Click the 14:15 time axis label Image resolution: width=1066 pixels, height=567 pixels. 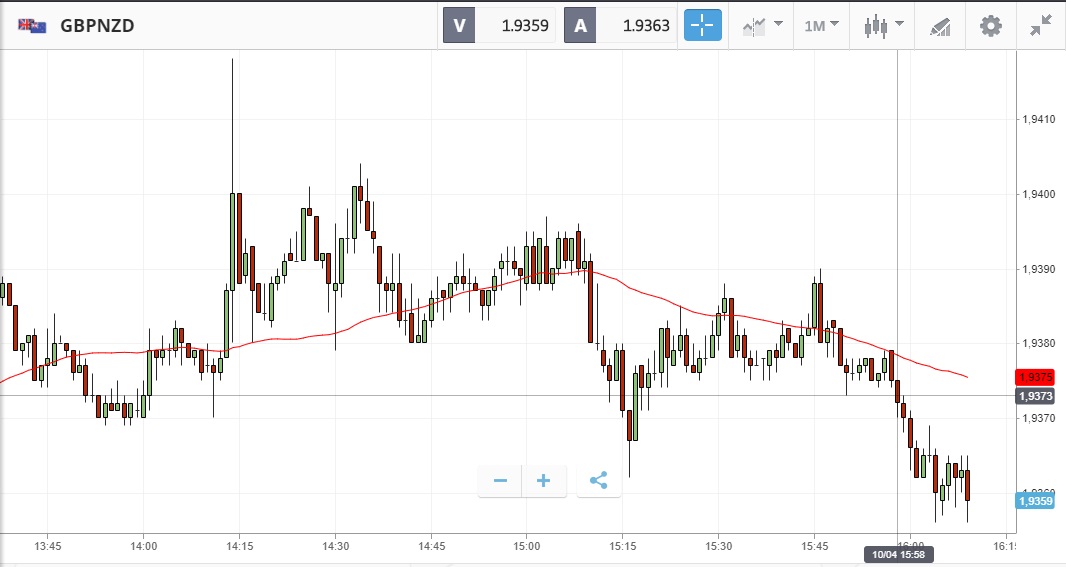pyautogui.click(x=239, y=546)
